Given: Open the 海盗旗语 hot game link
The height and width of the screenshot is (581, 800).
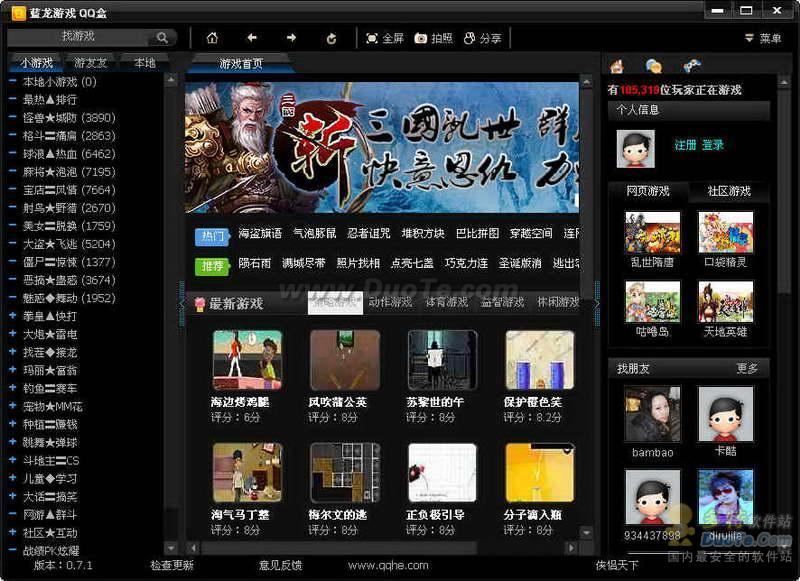Looking at the screenshot, I should point(260,233).
